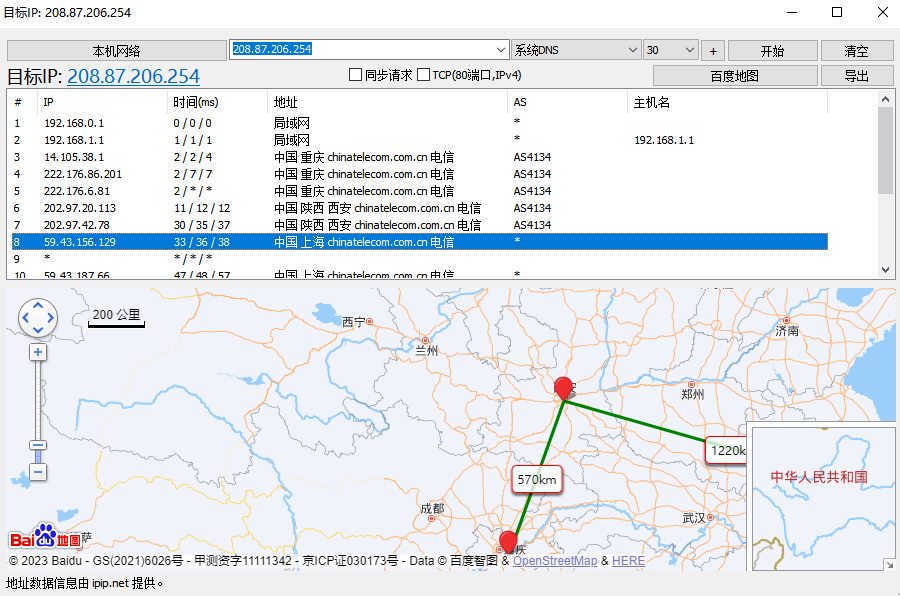Image resolution: width=900 pixels, height=596 pixels.
Task: Click the 武汉 city label on map
Action: point(694,517)
